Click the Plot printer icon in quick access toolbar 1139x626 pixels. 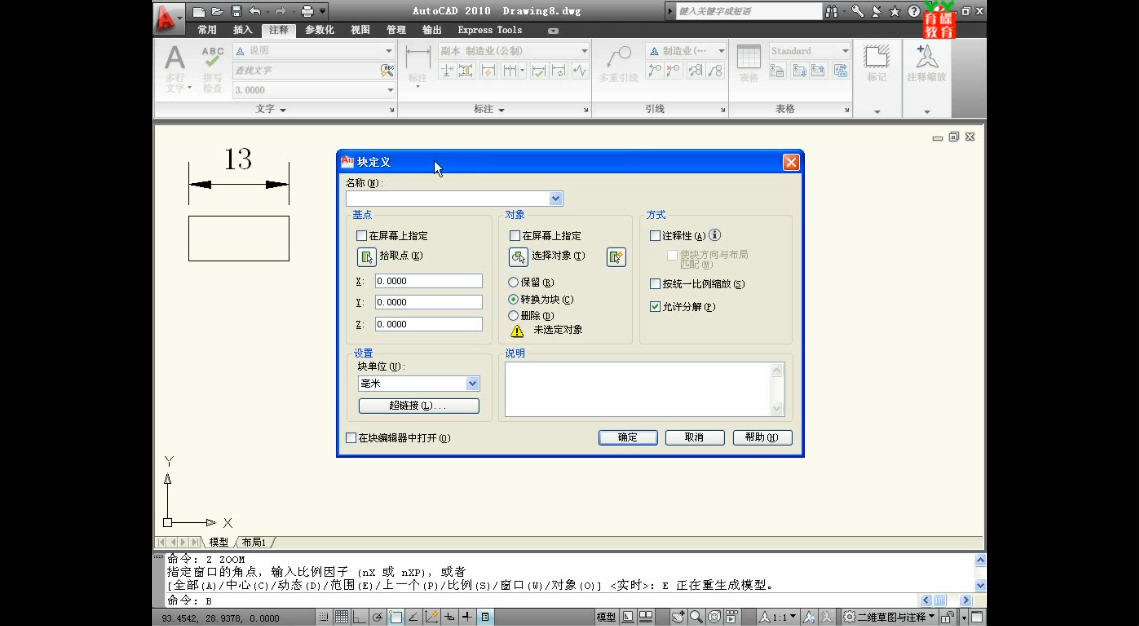point(307,11)
